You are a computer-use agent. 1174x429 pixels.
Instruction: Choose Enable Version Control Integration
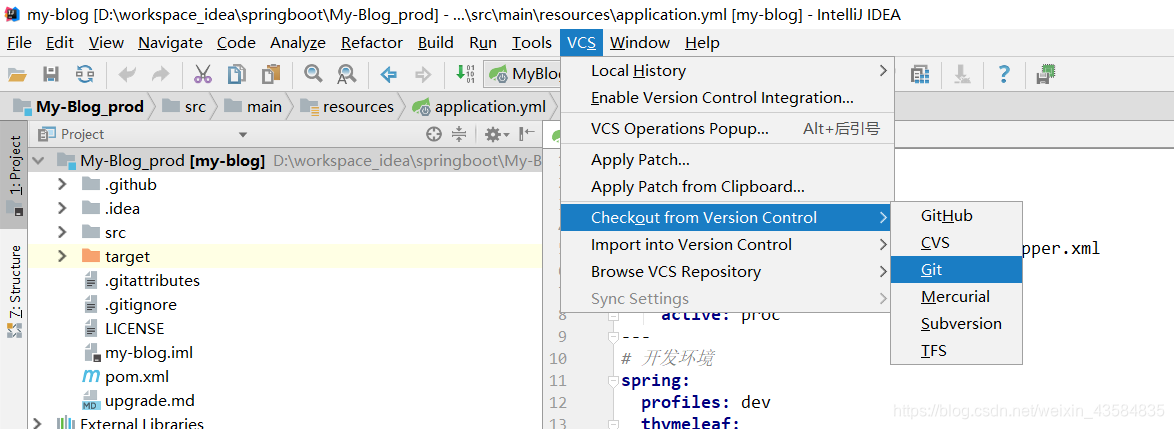[x=727, y=98]
